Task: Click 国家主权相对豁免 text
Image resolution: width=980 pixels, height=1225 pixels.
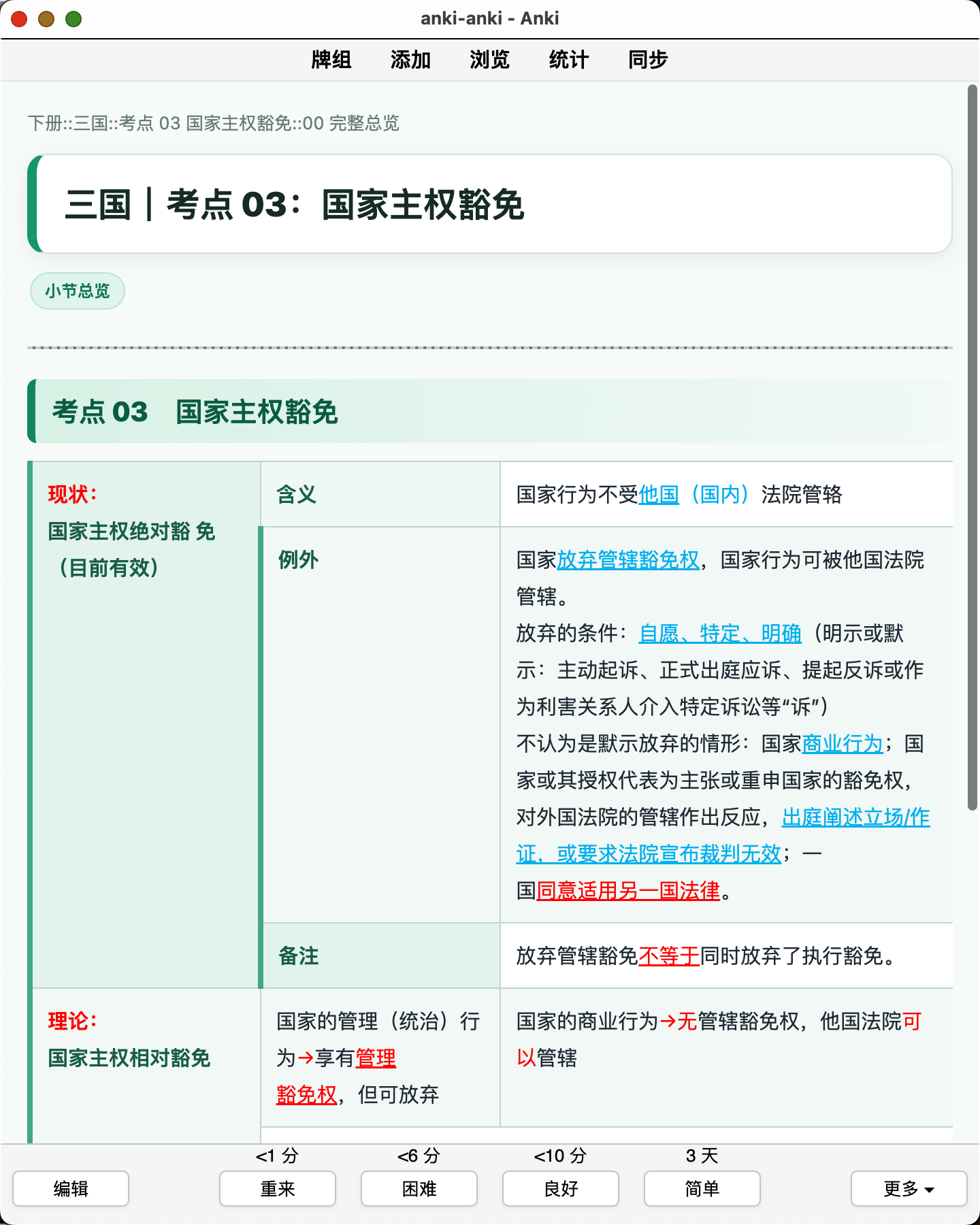Action: click(129, 1058)
